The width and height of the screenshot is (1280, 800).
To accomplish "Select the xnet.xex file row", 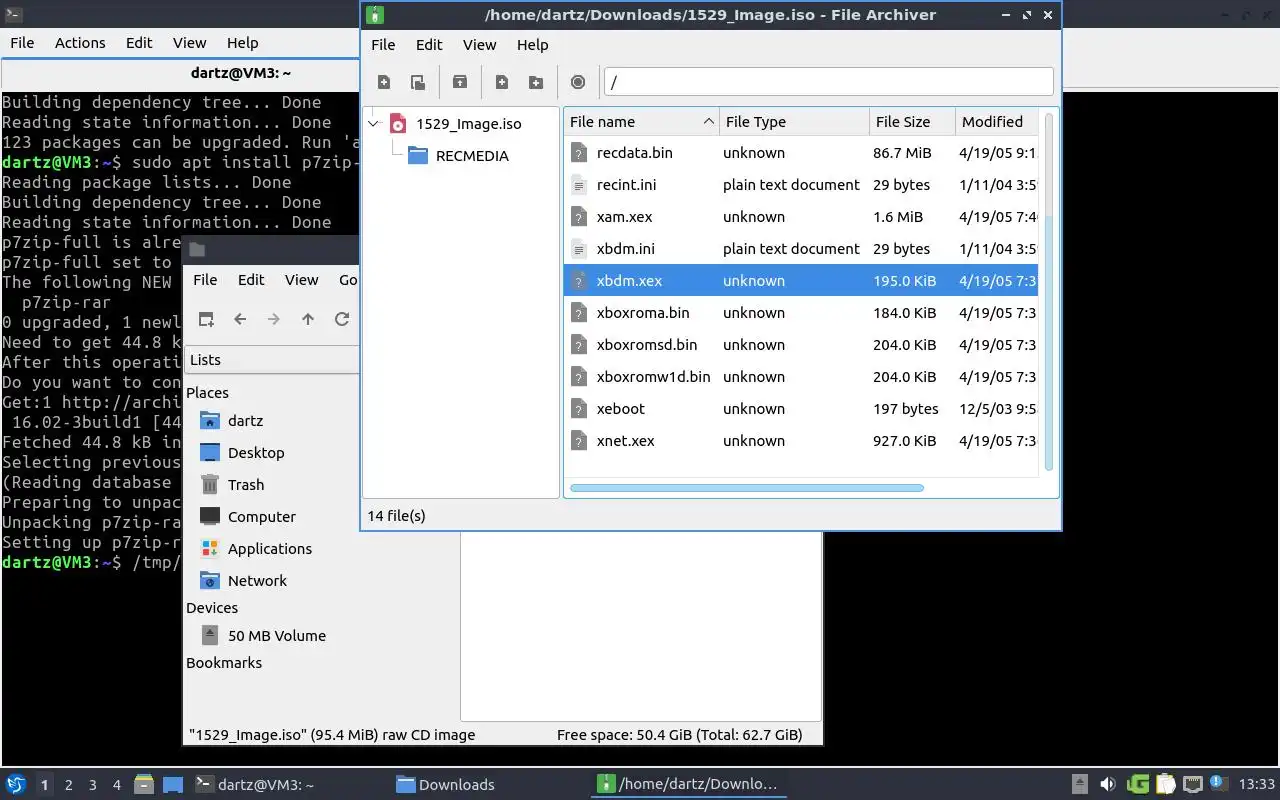I will point(802,441).
